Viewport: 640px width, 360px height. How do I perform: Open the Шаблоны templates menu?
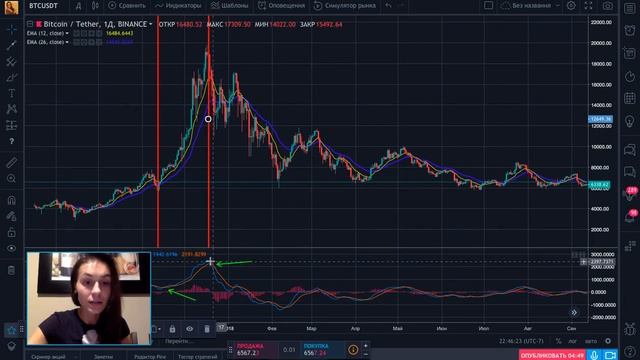click(x=230, y=6)
